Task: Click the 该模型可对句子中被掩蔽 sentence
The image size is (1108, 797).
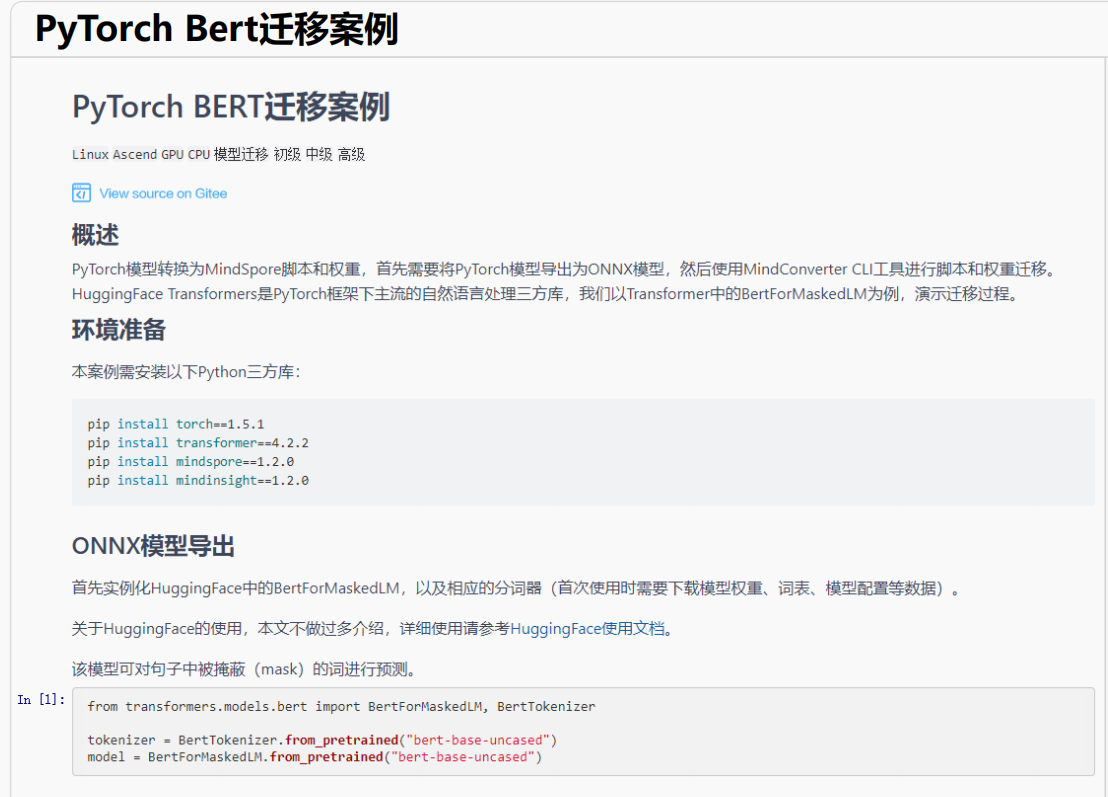Action: click(x=244, y=669)
